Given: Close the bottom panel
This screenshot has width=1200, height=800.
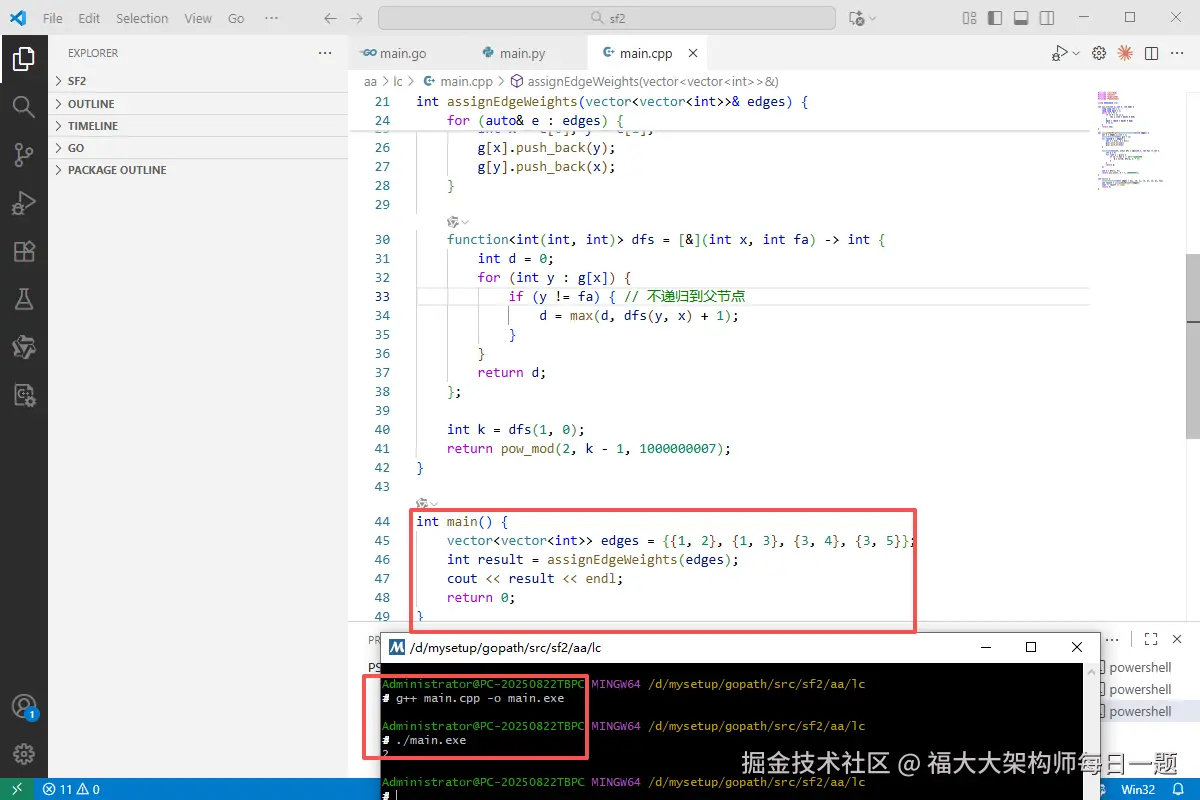Looking at the screenshot, I should pyautogui.click(x=1178, y=639).
